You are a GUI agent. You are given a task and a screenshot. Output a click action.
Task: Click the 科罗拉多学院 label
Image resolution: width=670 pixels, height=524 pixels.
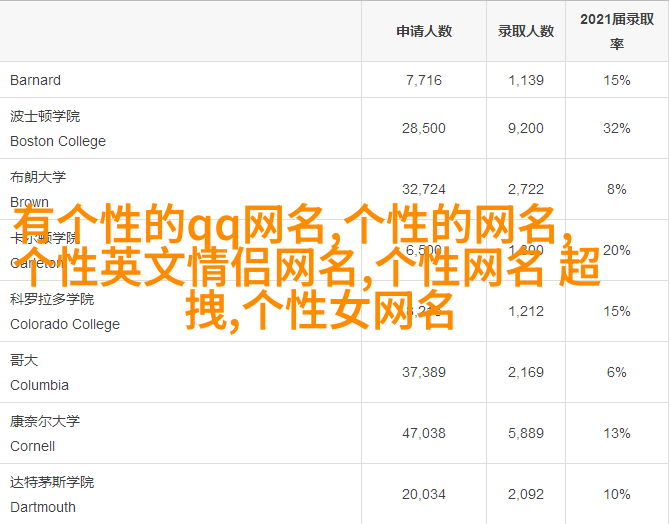coord(52,299)
